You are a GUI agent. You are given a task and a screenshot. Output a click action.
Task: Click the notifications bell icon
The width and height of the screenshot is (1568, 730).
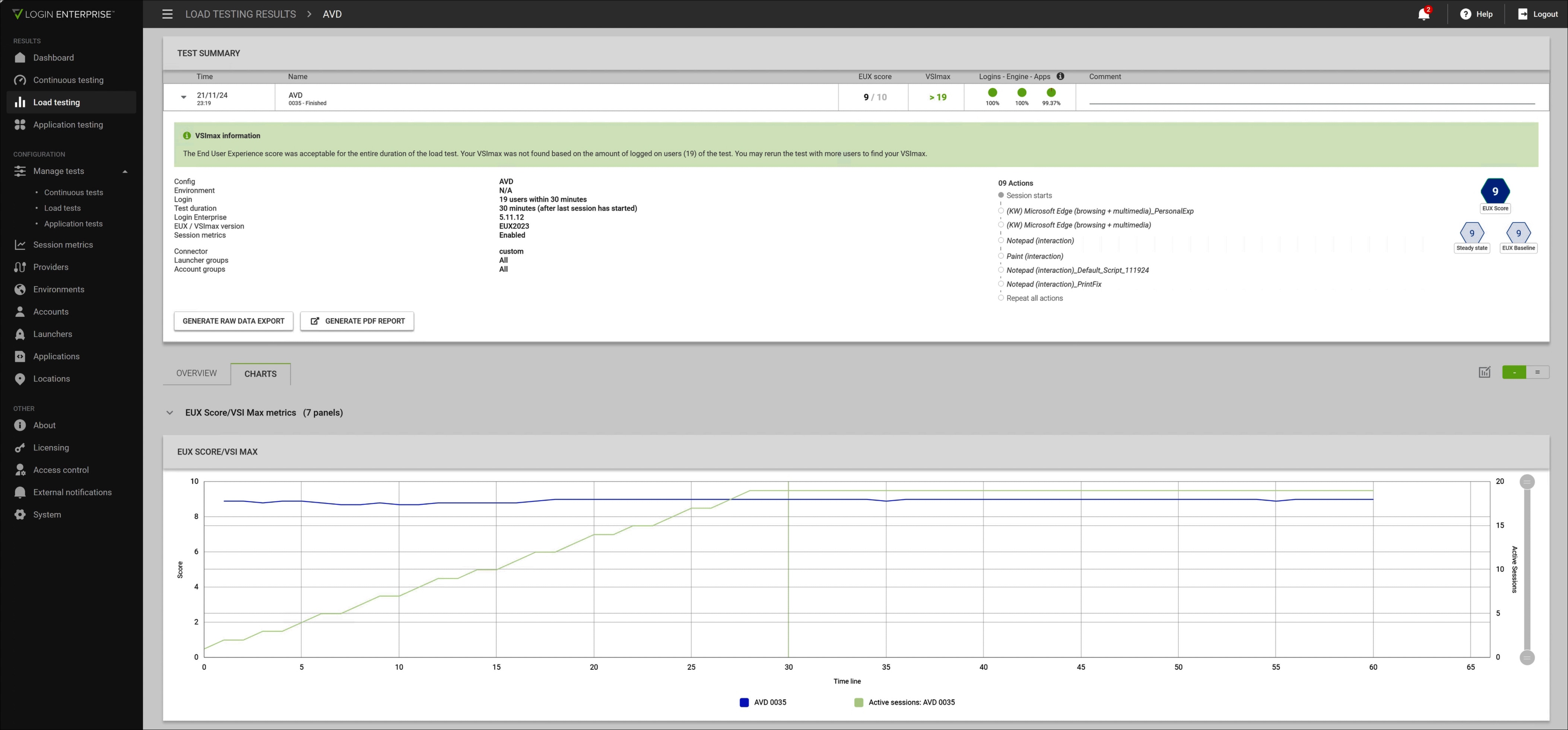point(1423,14)
